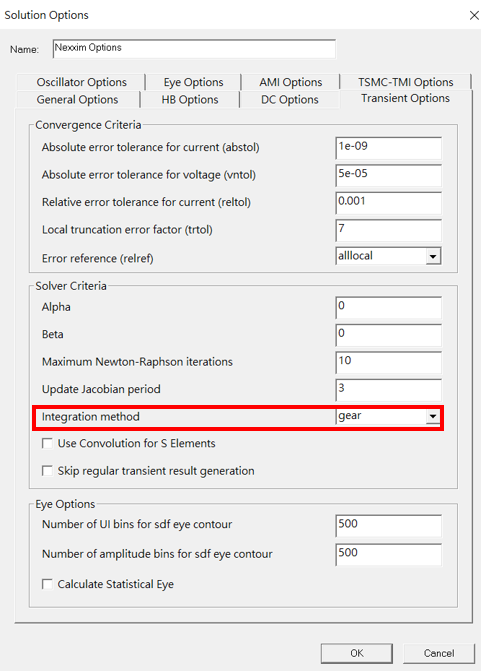Check Skip regular transient result generation
481x671 pixels.
point(47,471)
